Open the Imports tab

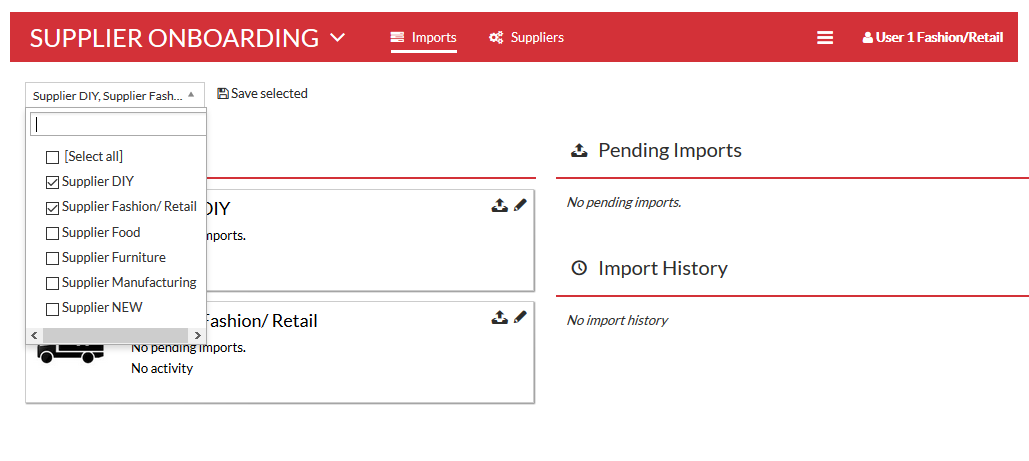click(x=423, y=37)
